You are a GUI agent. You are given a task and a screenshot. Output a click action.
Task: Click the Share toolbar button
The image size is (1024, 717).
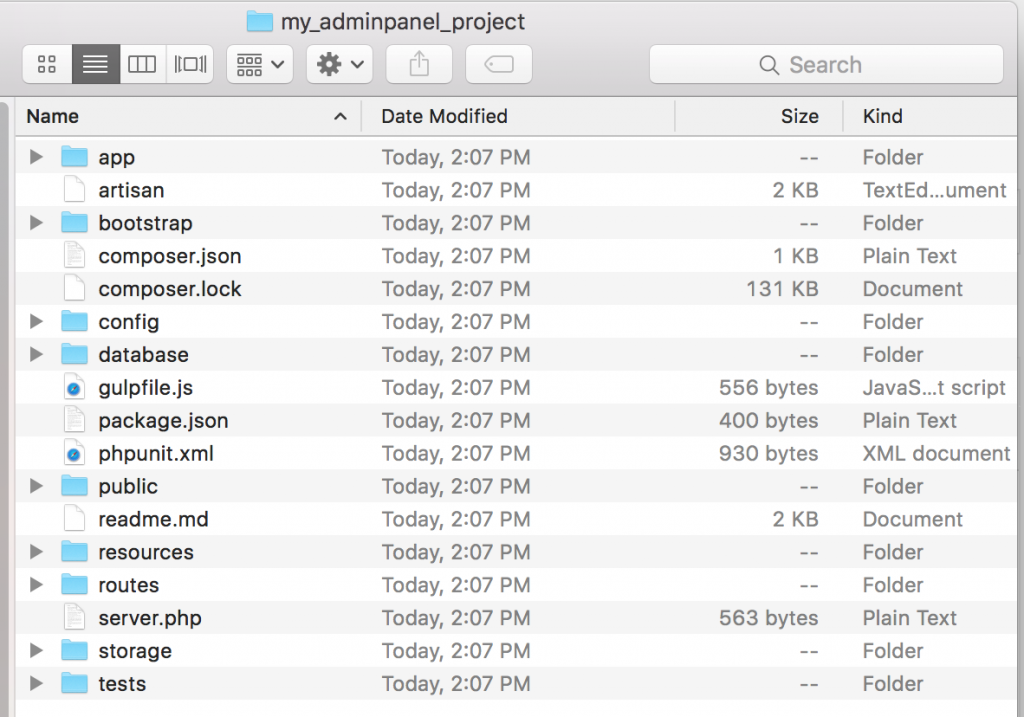[419, 64]
